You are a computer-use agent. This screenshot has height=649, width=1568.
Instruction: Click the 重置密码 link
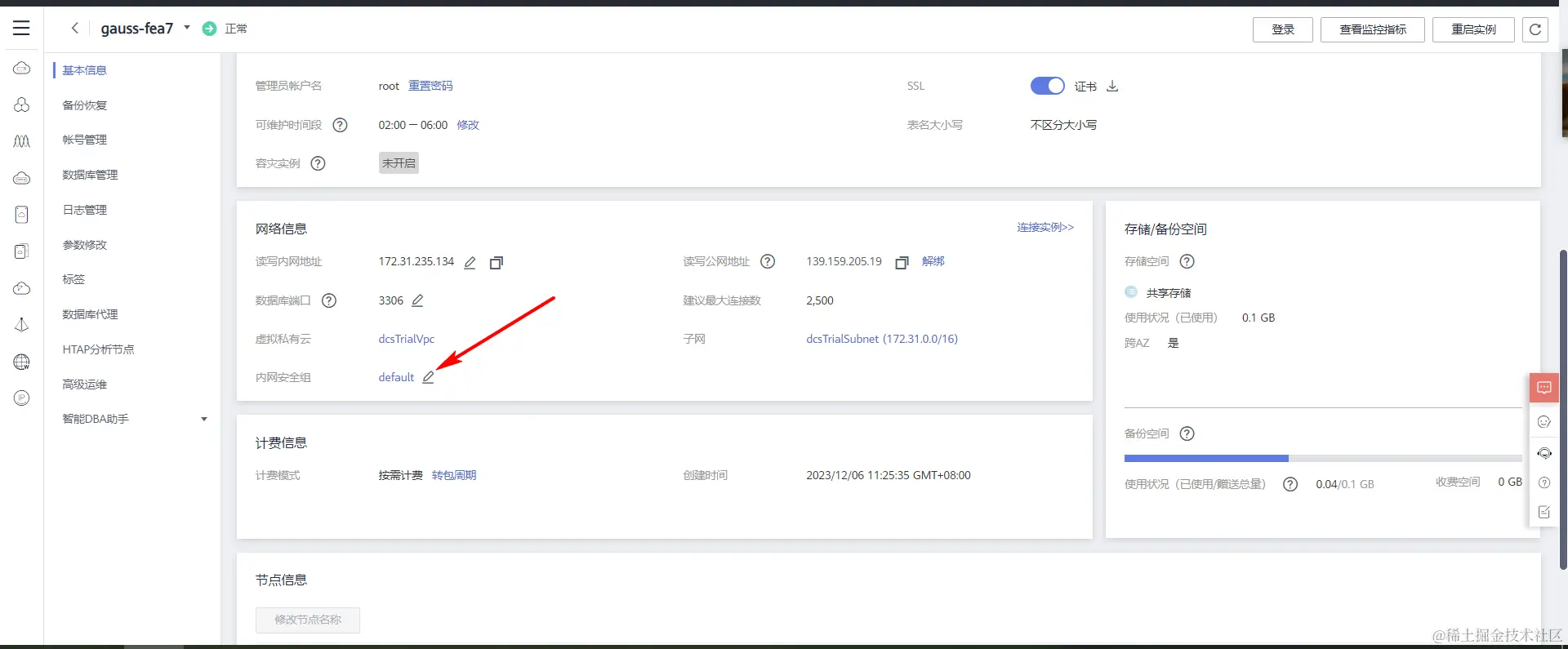point(430,86)
